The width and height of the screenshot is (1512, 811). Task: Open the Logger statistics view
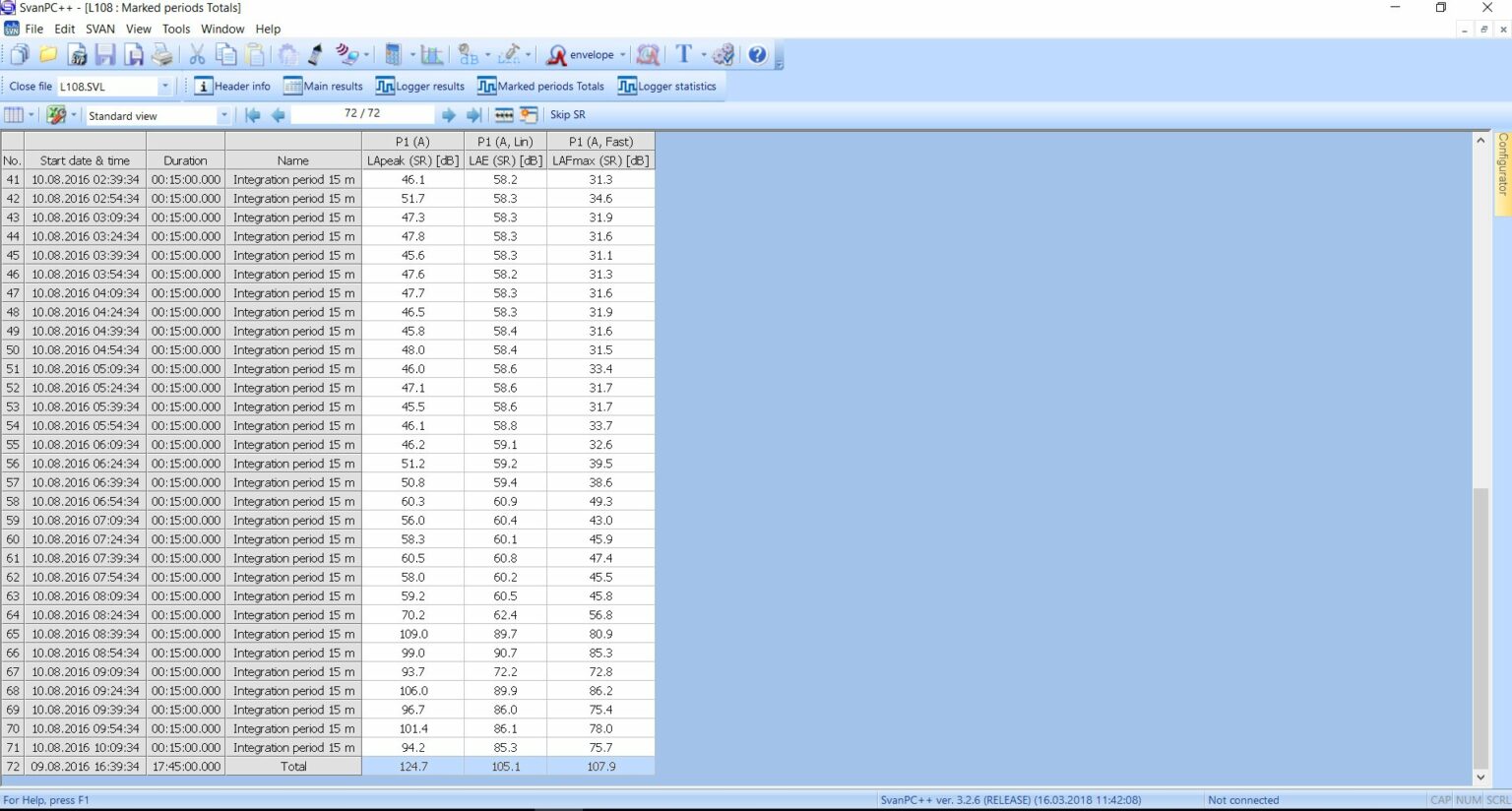(668, 86)
